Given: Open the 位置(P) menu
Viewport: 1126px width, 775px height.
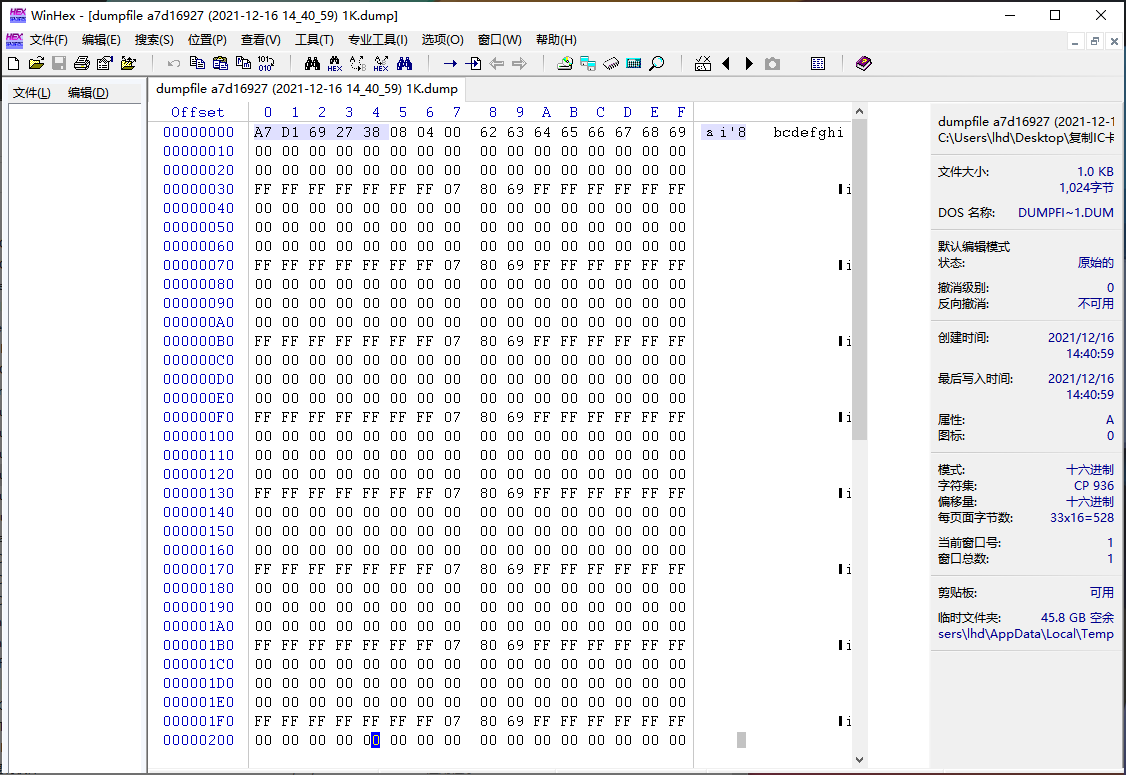Looking at the screenshot, I should coord(208,40).
